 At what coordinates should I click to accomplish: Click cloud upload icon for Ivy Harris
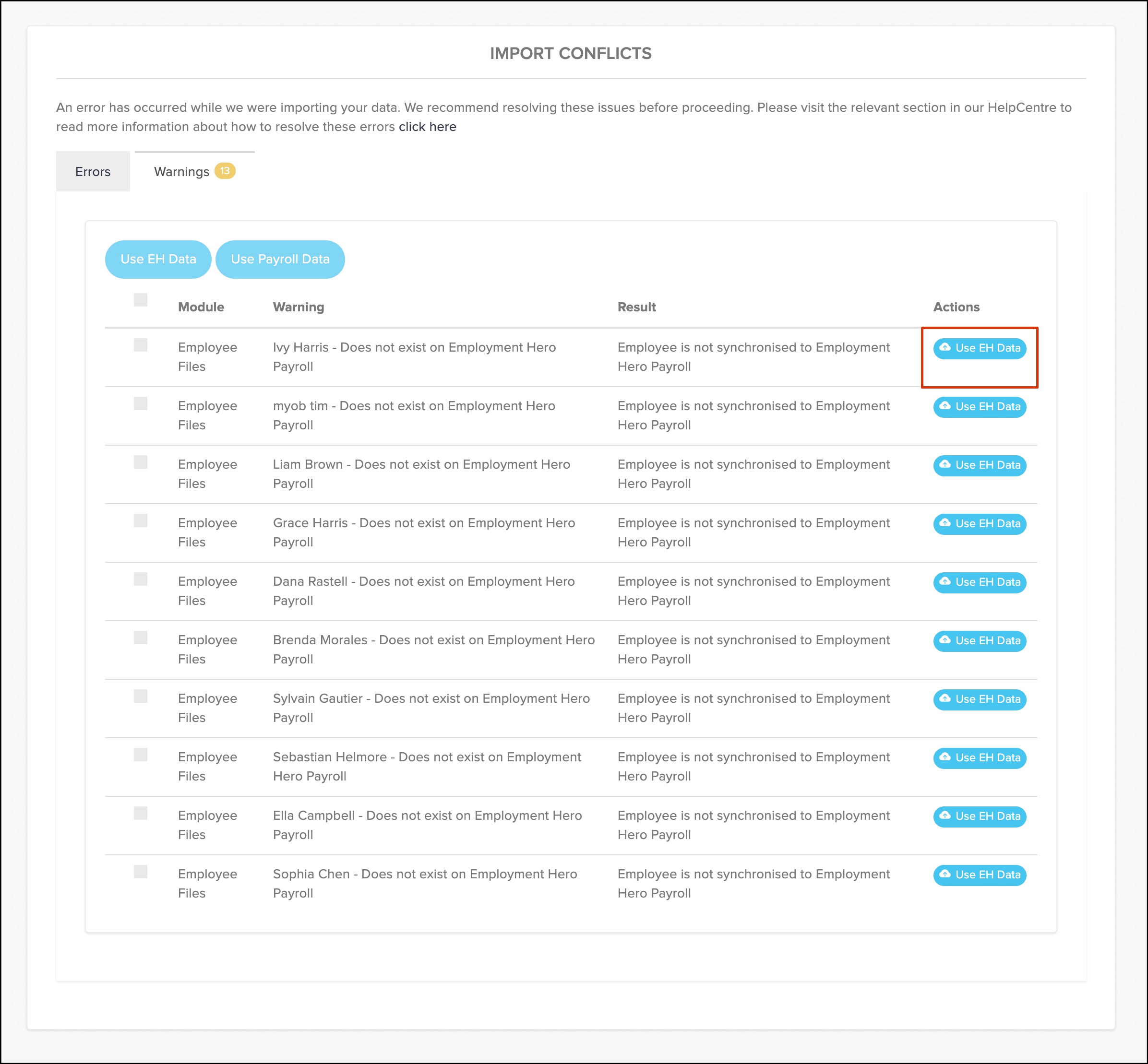[x=945, y=347]
